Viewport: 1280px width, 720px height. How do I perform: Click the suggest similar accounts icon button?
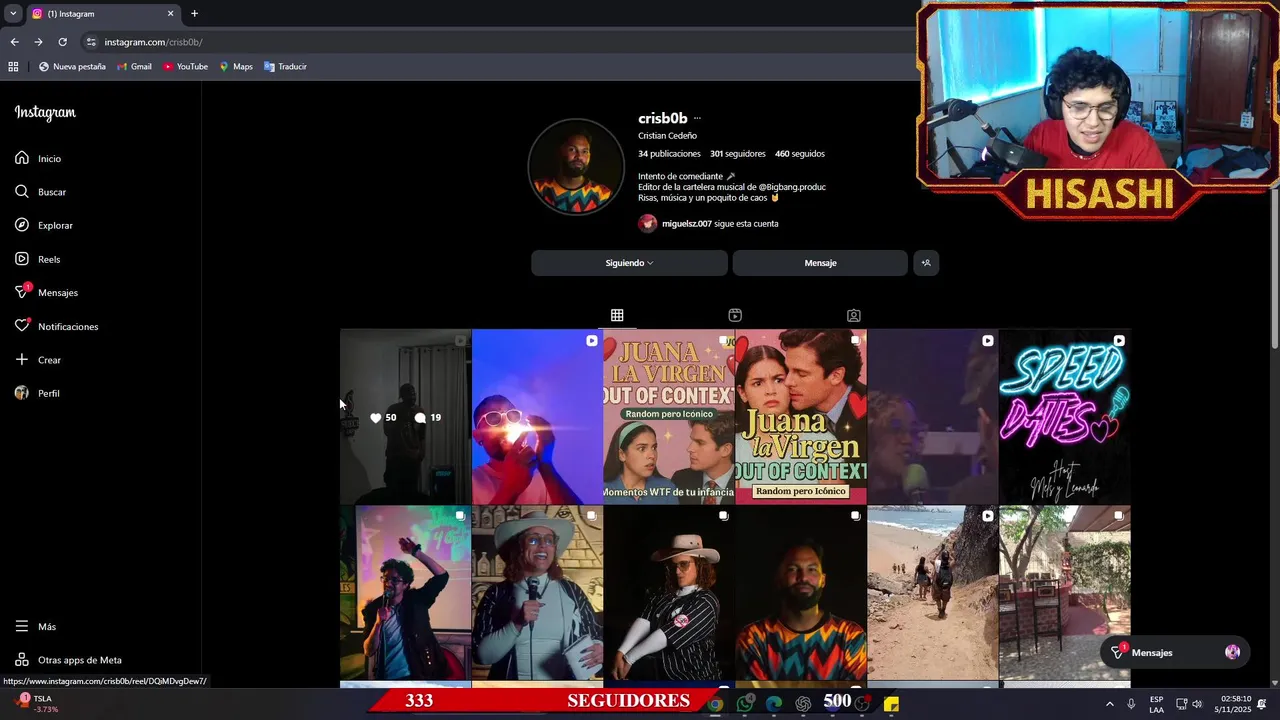point(926,263)
